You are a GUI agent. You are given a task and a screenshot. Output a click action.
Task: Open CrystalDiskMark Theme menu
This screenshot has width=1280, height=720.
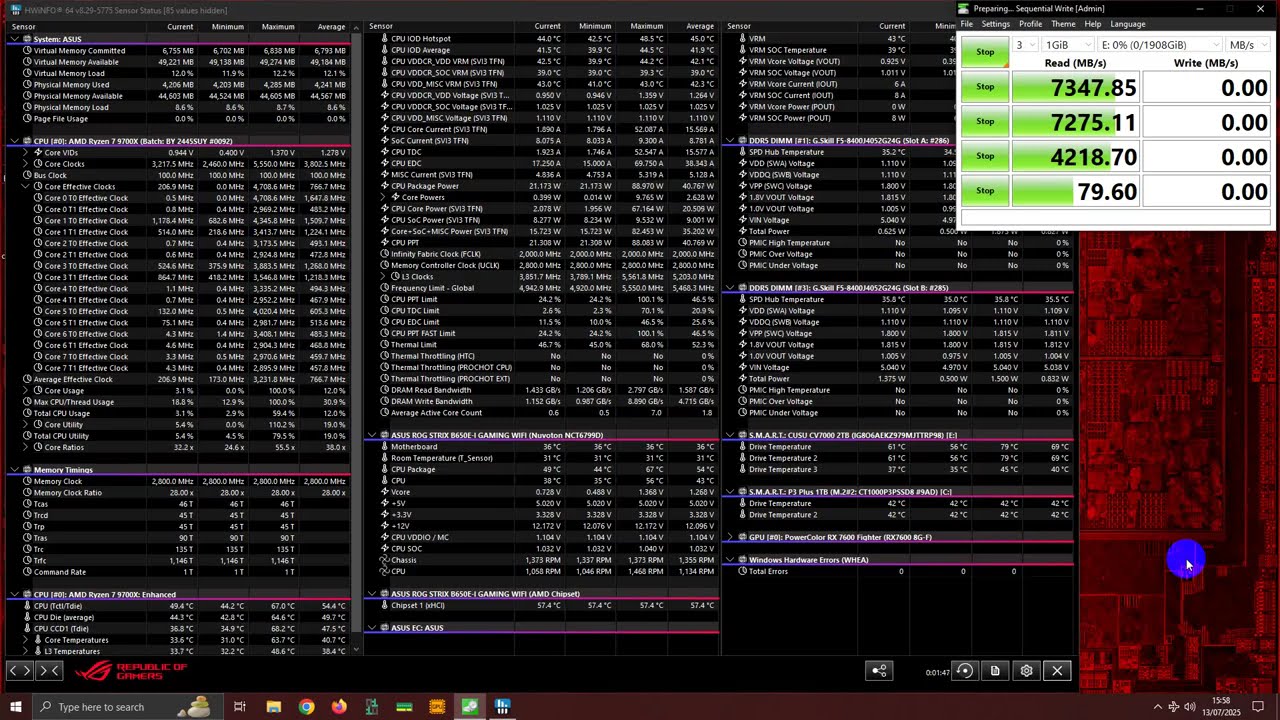pyautogui.click(x=1063, y=24)
